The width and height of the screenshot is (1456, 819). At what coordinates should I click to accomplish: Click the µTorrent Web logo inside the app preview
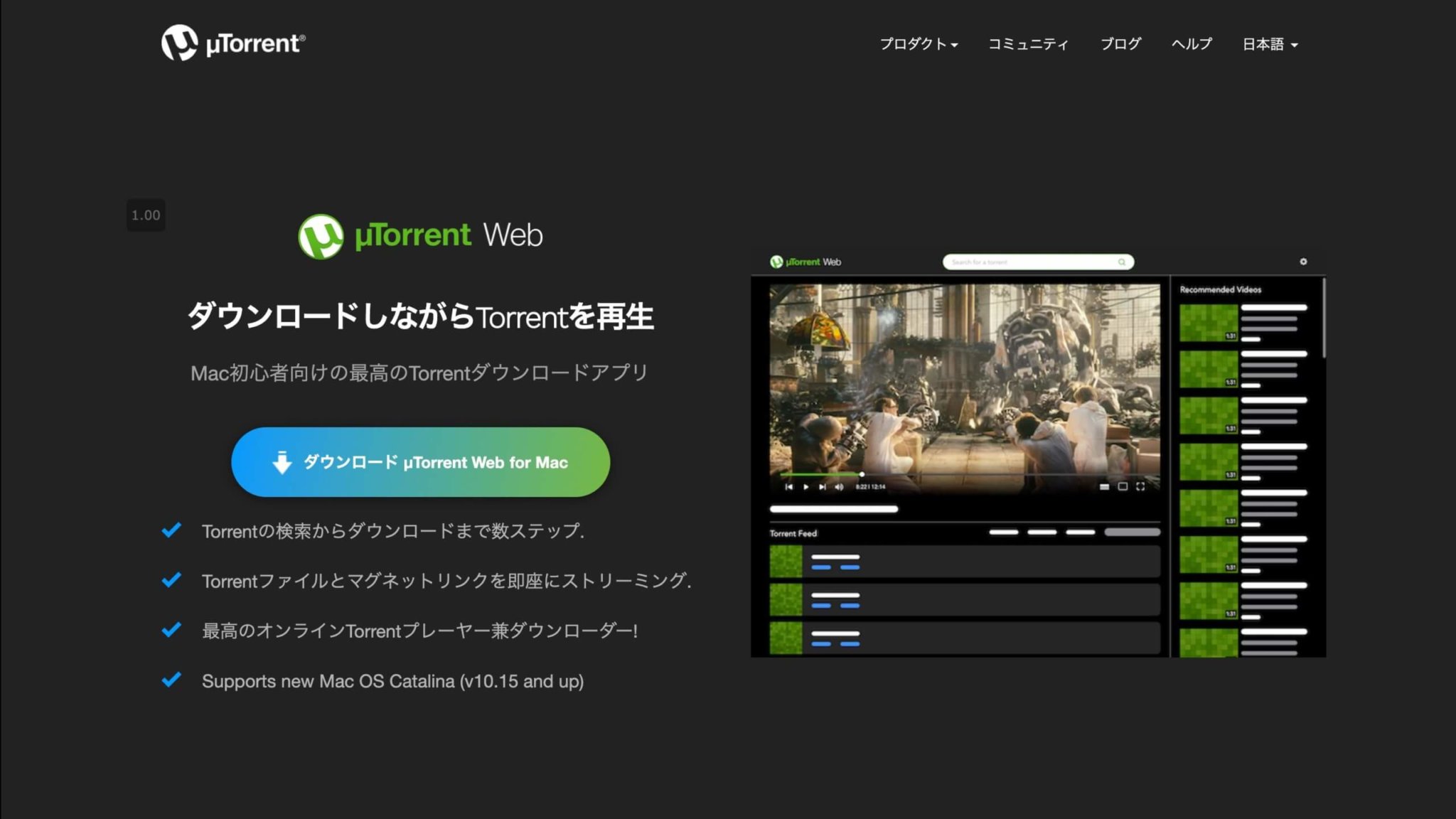click(805, 262)
